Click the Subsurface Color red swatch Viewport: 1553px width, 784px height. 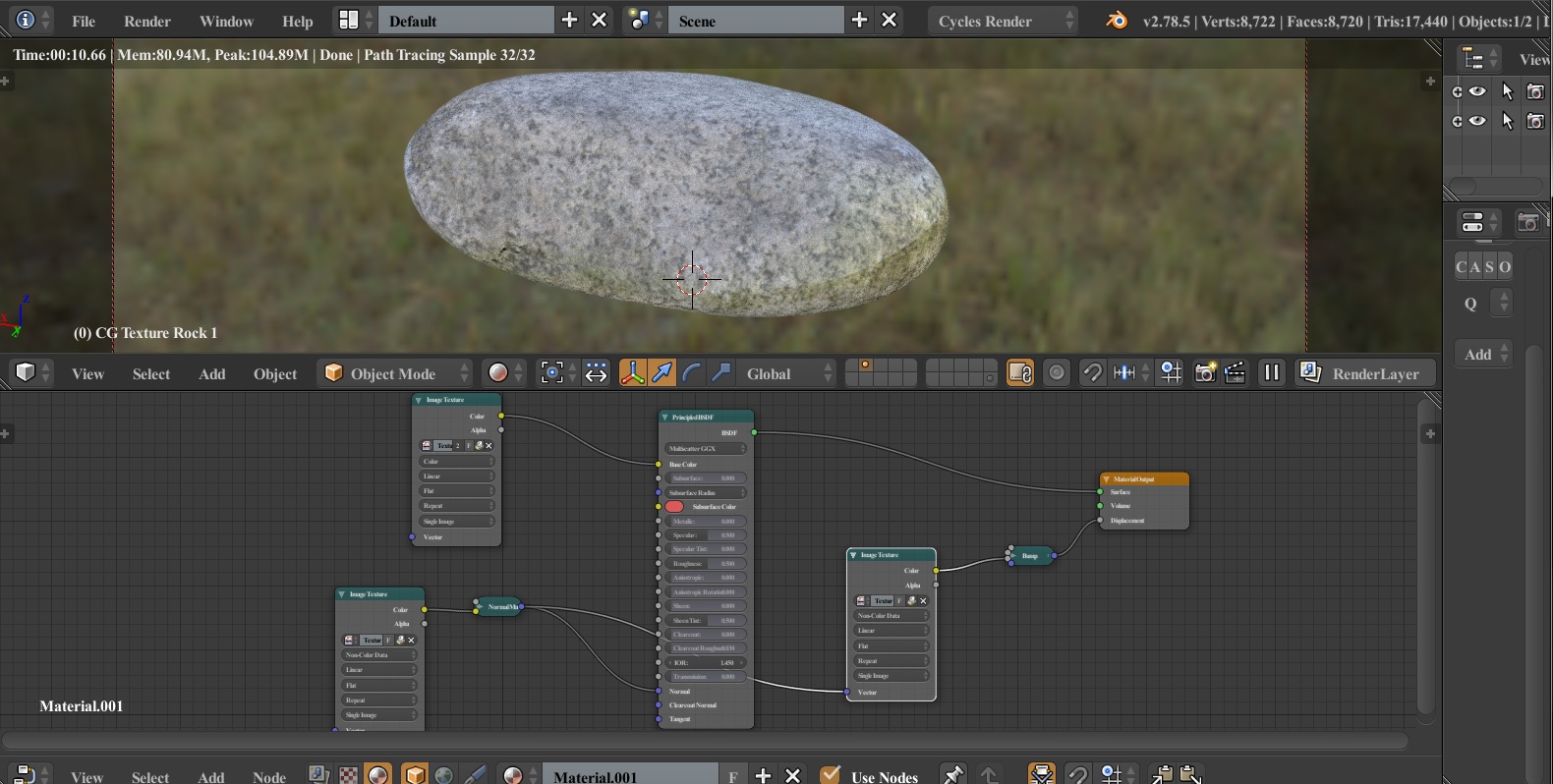pos(674,507)
